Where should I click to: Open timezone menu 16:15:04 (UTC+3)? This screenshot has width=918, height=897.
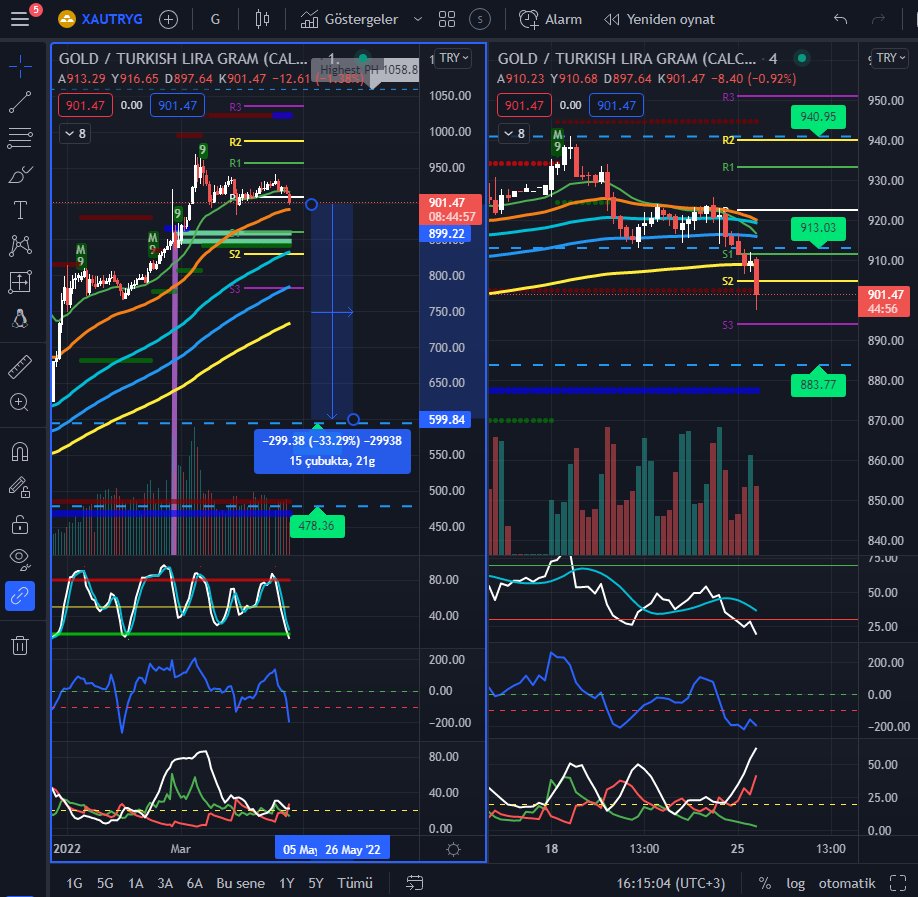[x=670, y=883]
